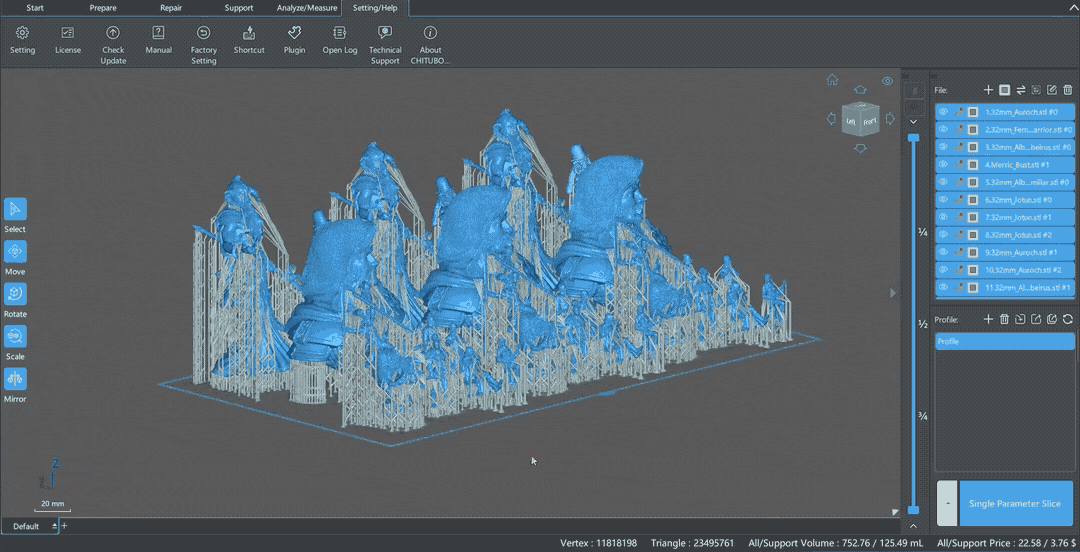Viewport: 1080px width, 552px height.
Task: Click the edit icon in File header
Action: tap(1052, 90)
